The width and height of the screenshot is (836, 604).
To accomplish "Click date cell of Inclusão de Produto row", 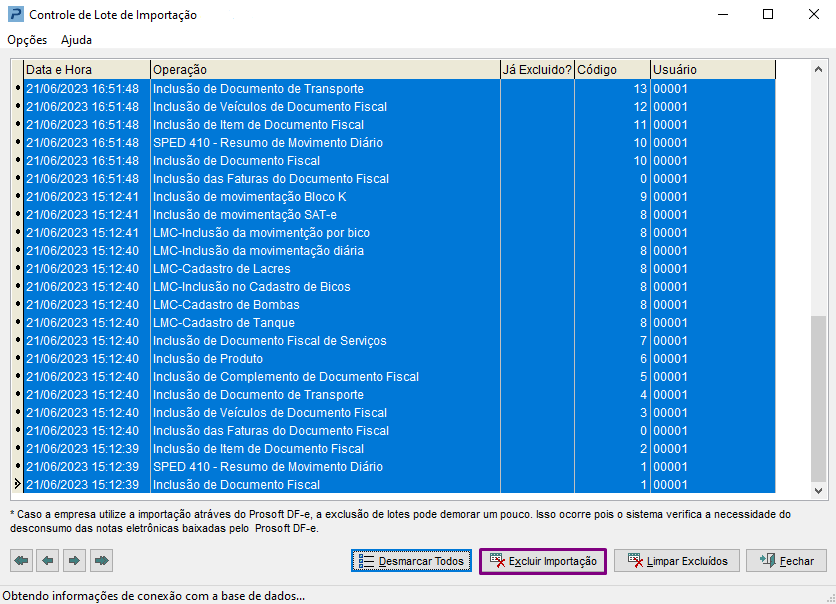I will 87,359.
